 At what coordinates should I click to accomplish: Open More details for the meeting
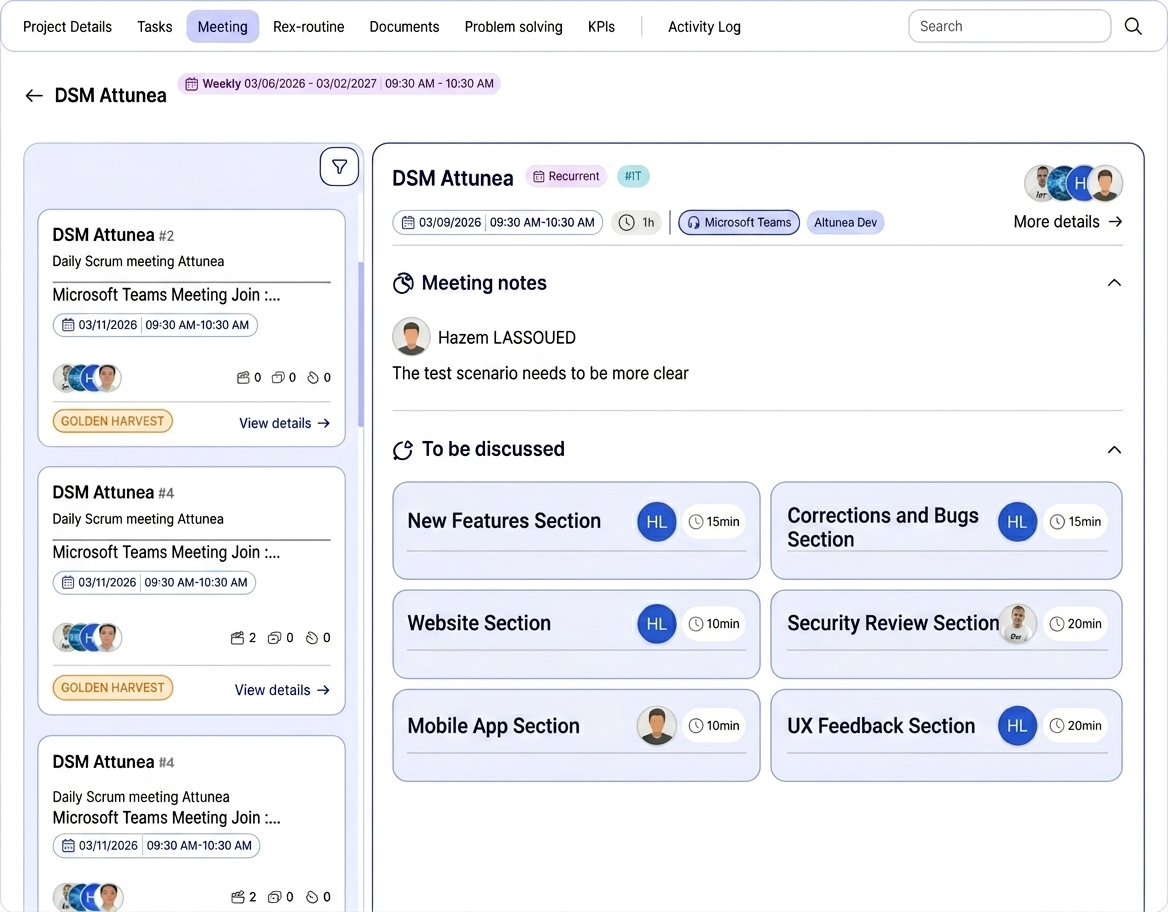tap(1067, 222)
